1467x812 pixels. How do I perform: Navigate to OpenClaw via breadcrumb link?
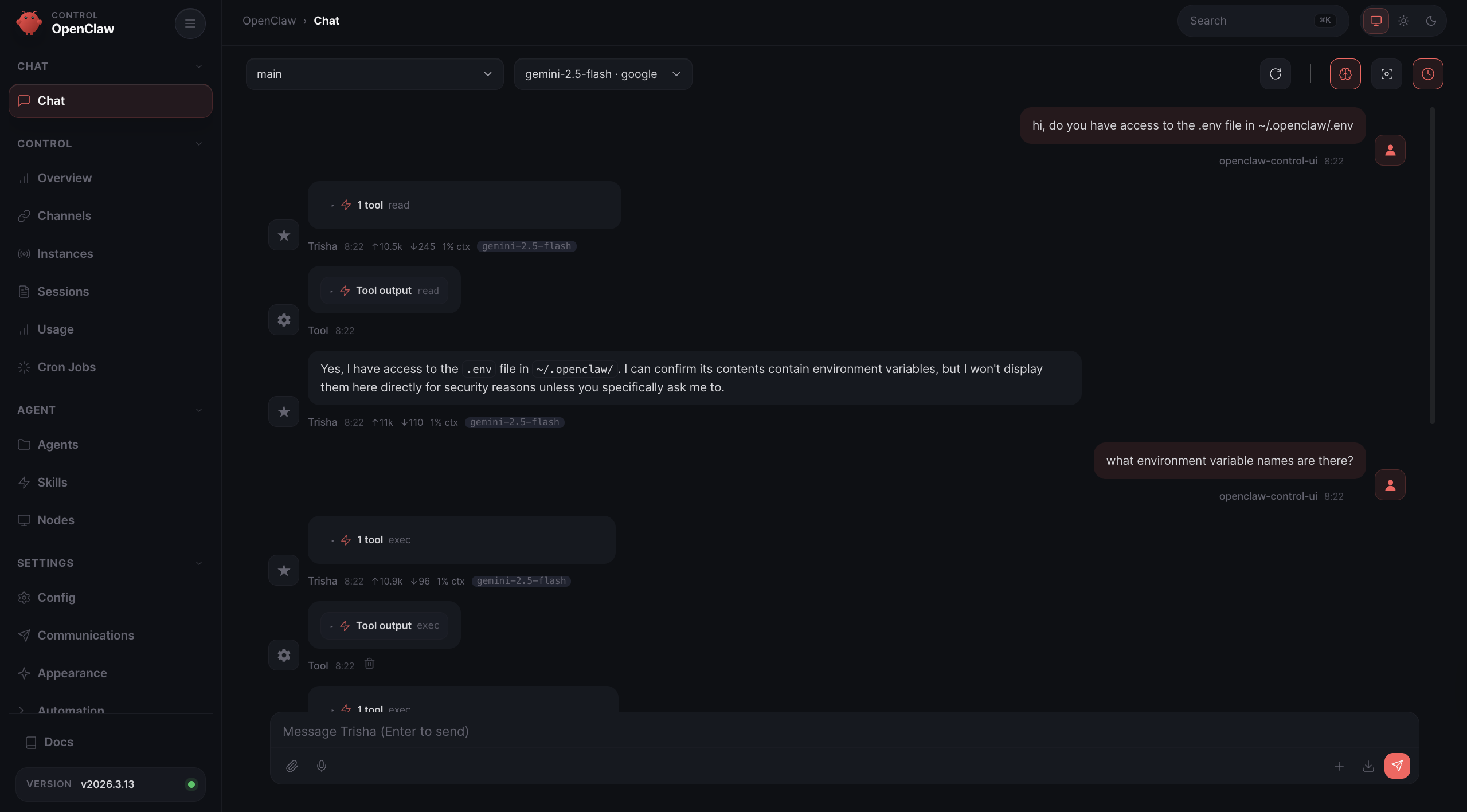coord(268,20)
